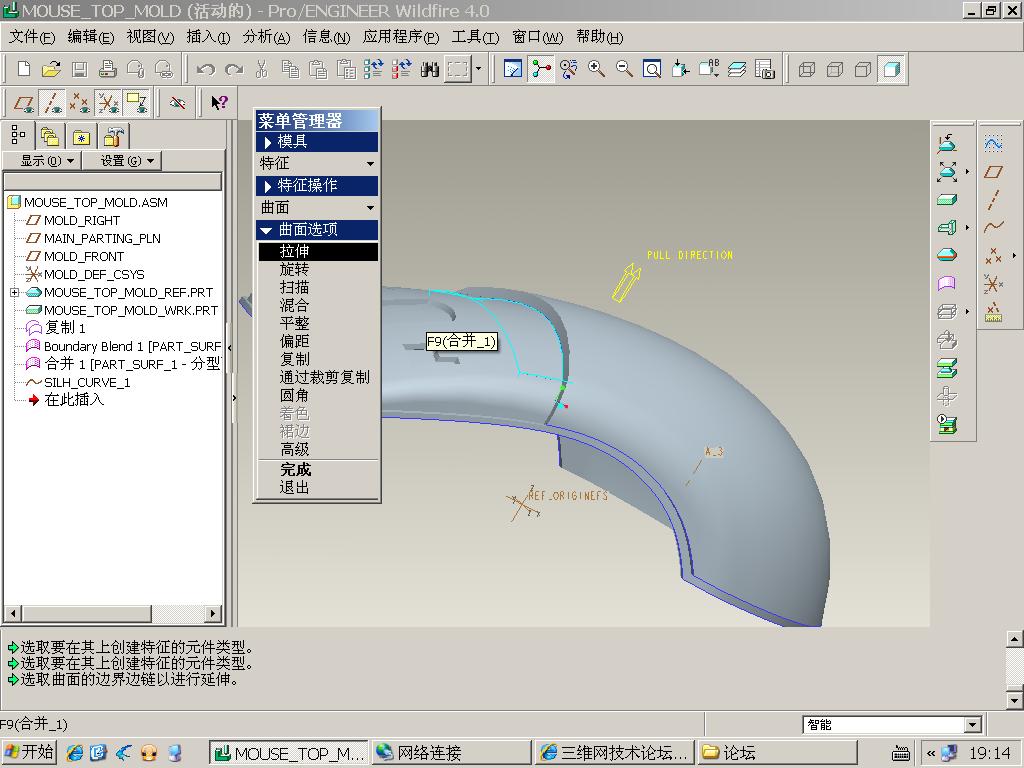Click the Find binoculars icon

pos(430,69)
